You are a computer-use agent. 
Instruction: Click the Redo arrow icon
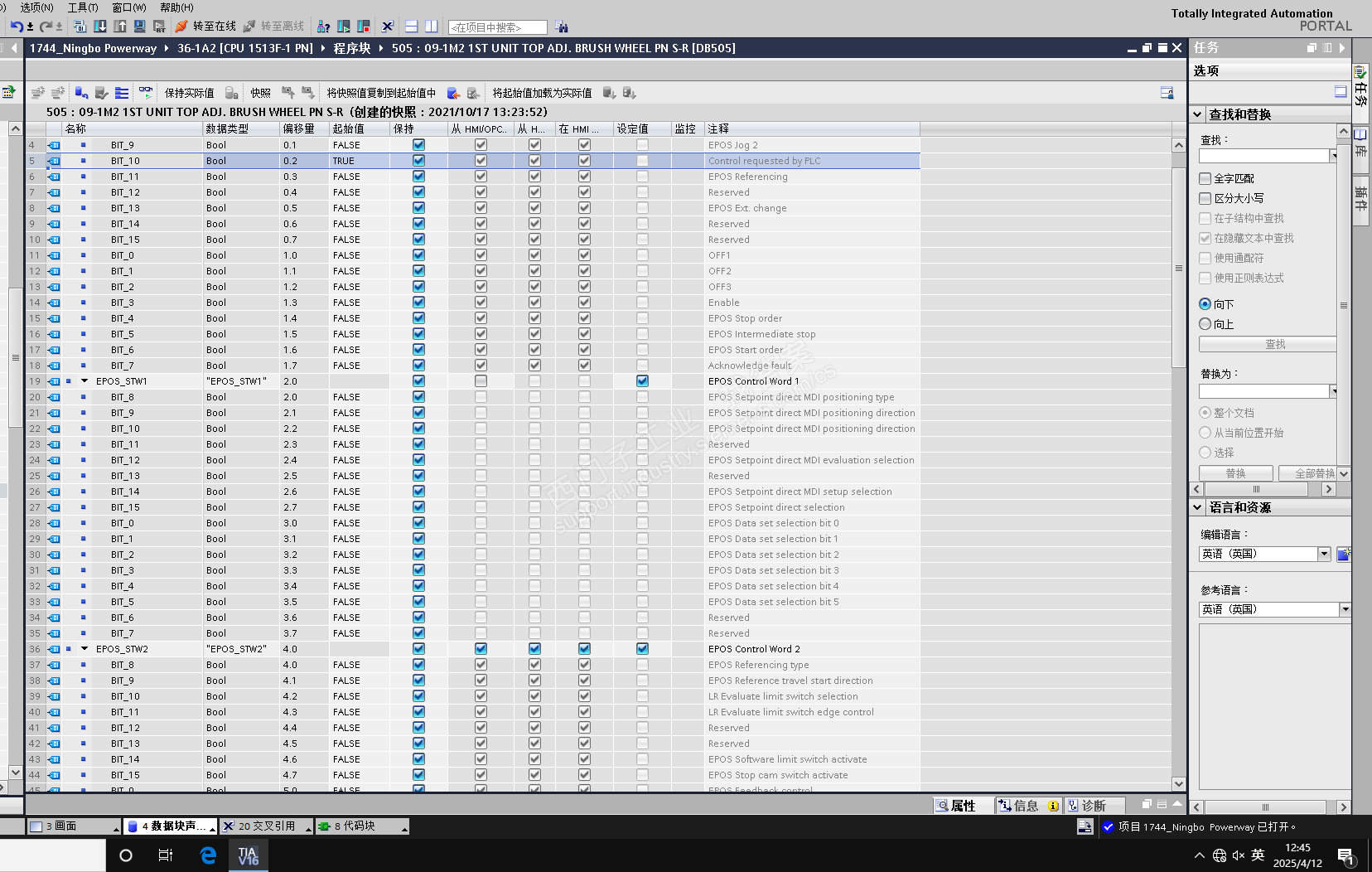coord(46,27)
